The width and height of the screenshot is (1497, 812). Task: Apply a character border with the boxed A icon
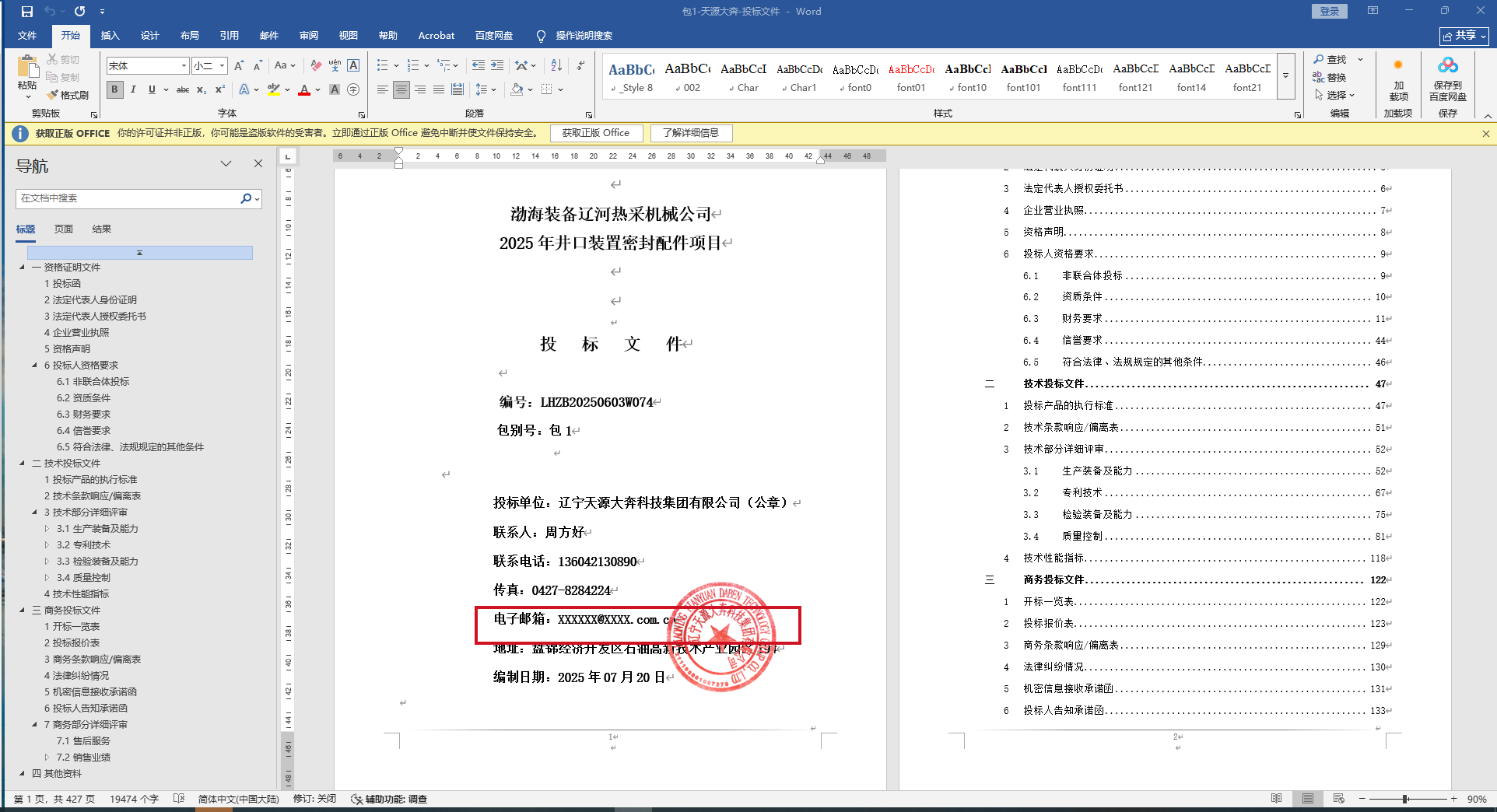click(x=353, y=65)
